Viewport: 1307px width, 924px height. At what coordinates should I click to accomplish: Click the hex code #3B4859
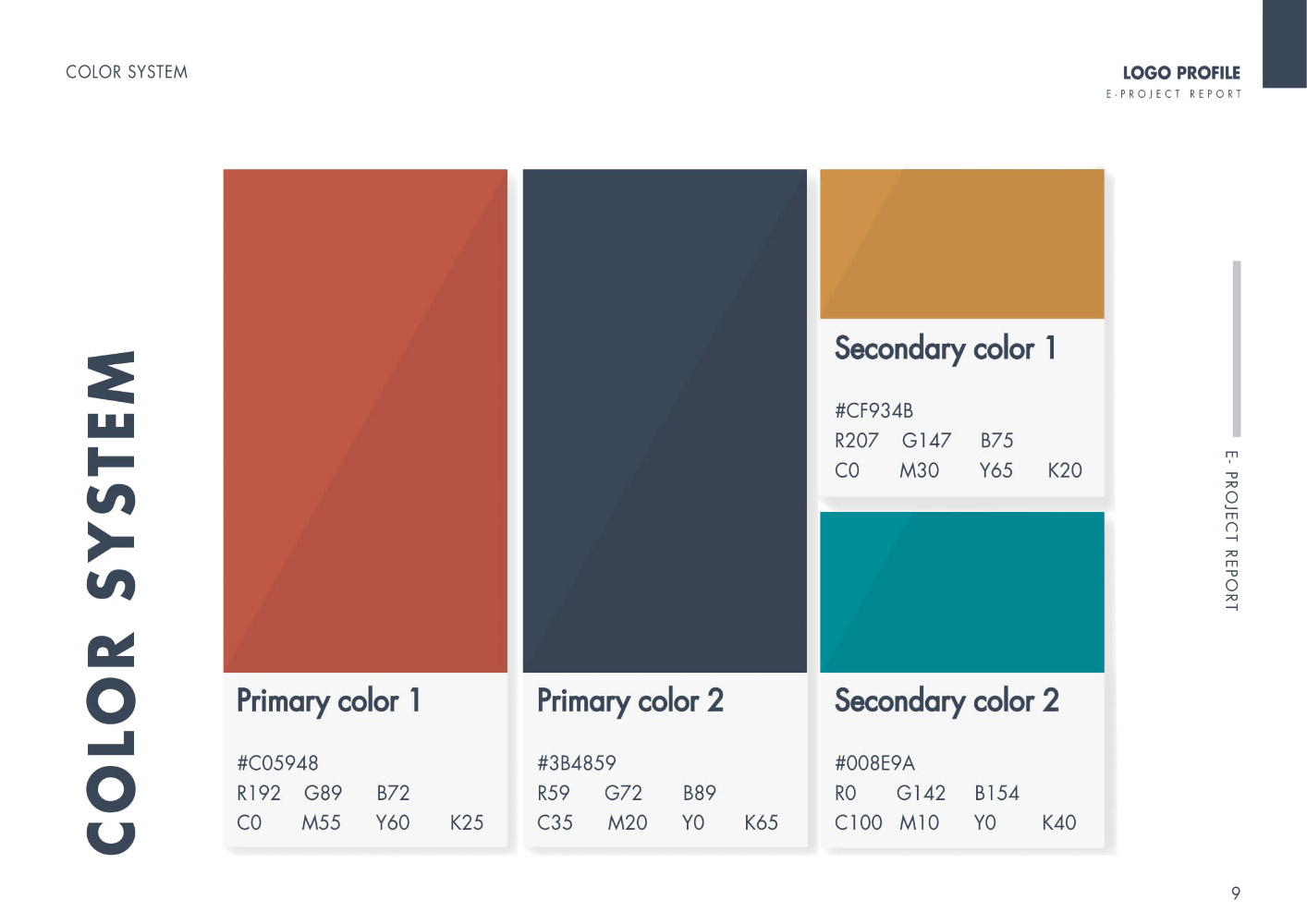577,763
